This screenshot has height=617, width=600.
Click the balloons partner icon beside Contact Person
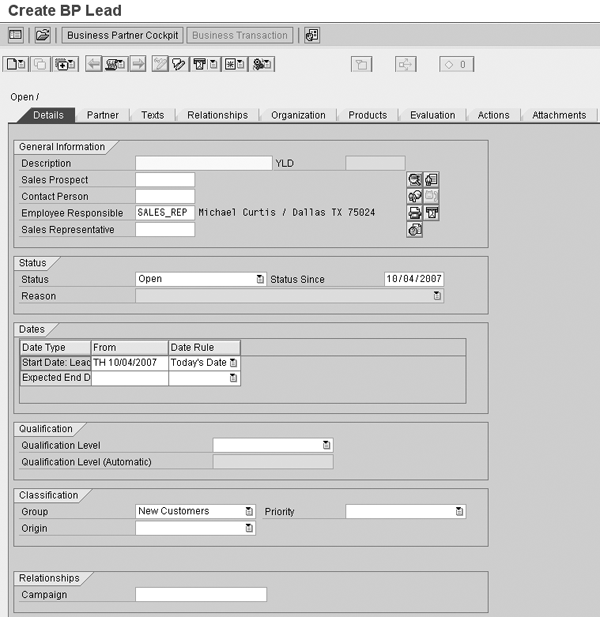(x=414, y=196)
